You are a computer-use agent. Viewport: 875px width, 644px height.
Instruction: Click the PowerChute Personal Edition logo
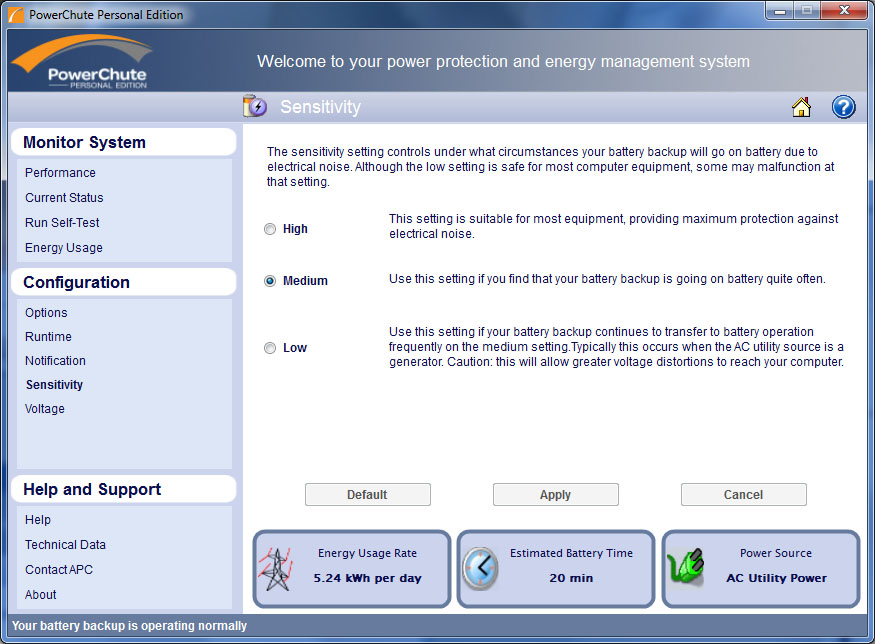(x=83, y=62)
